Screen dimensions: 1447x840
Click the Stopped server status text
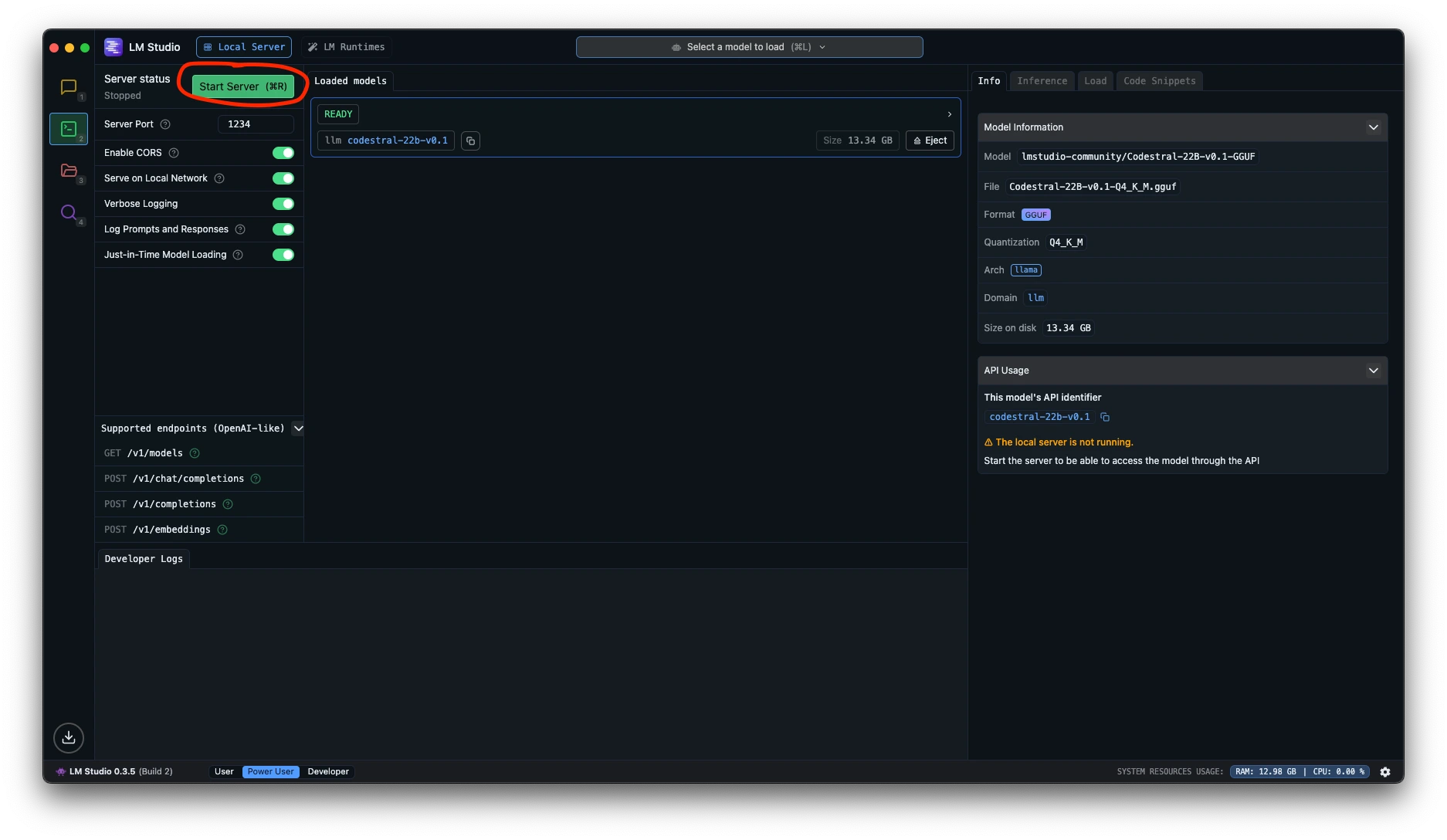[123, 96]
